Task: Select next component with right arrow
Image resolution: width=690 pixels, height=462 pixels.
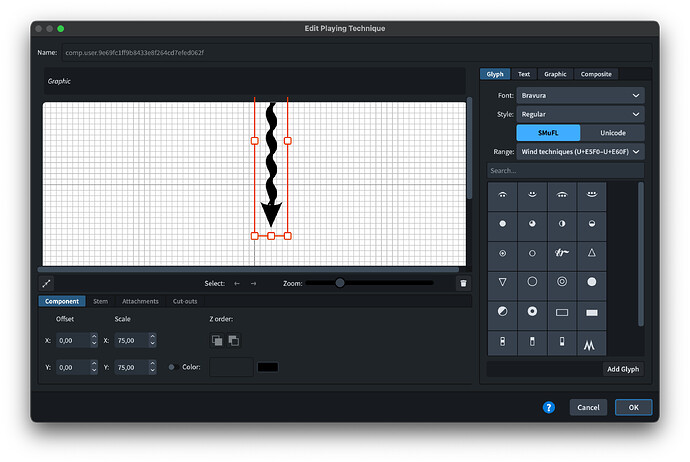Action: coord(253,283)
